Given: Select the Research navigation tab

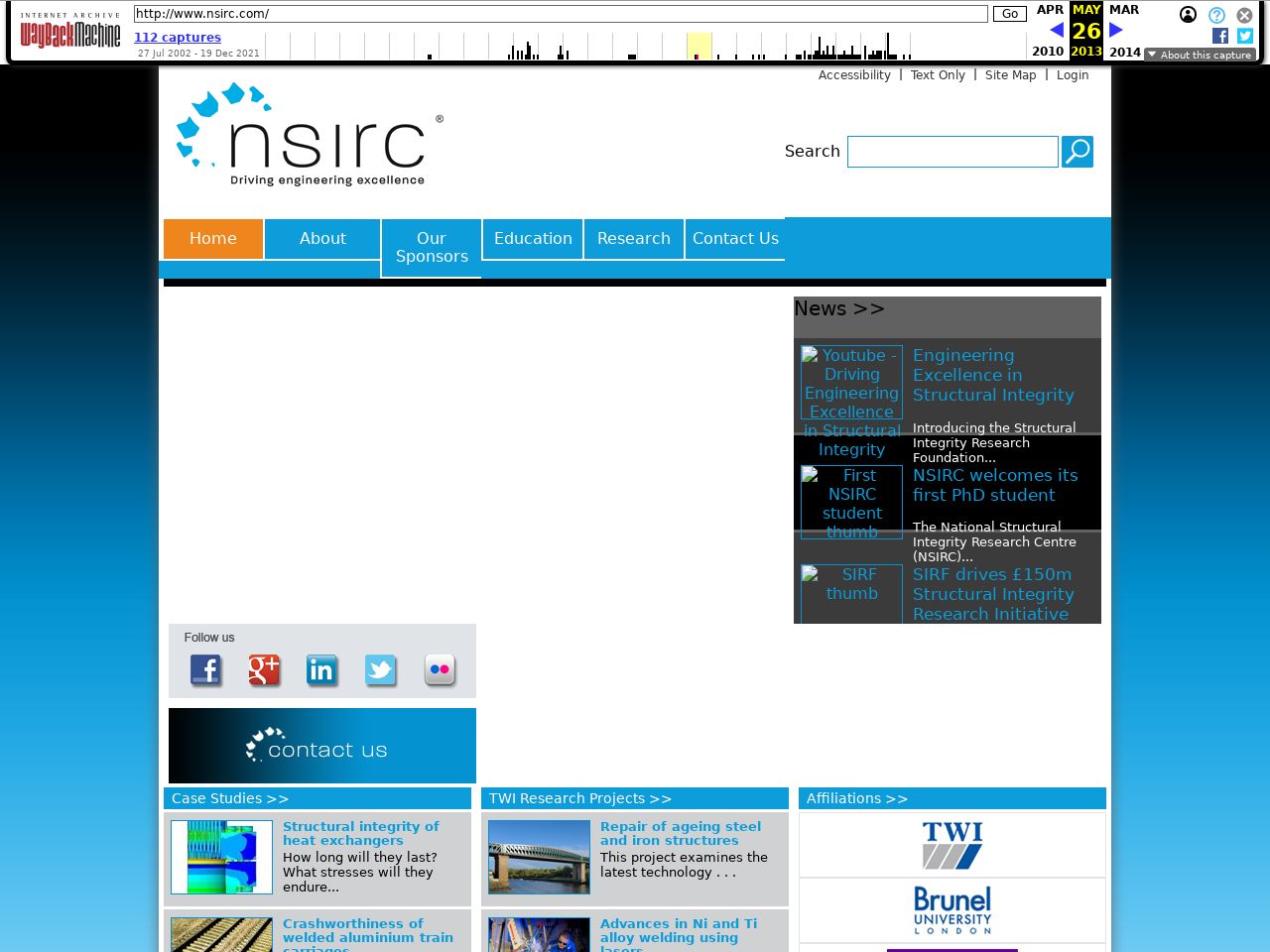Looking at the screenshot, I should (x=634, y=239).
